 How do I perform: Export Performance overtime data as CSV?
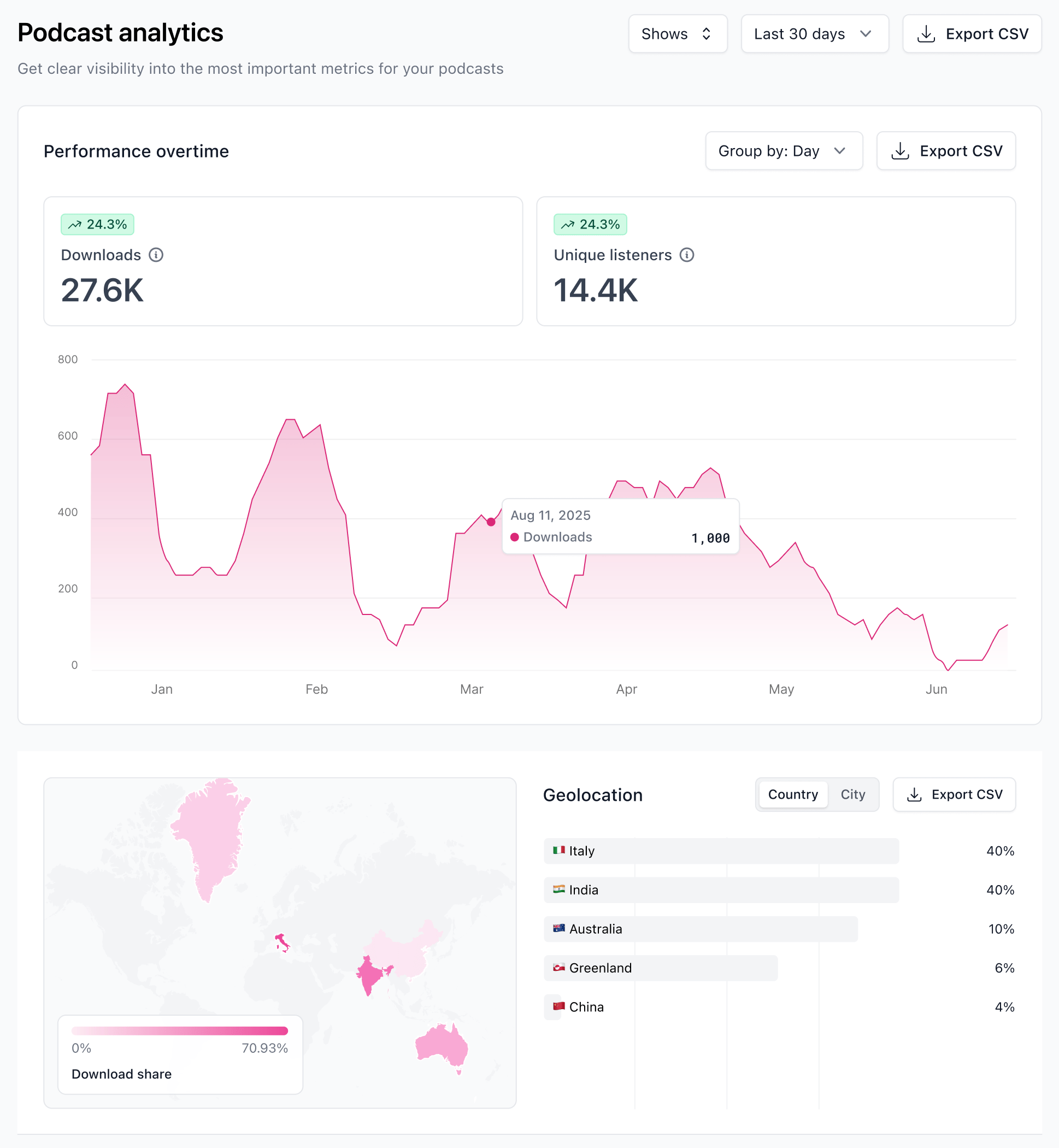(x=945, y=151)
